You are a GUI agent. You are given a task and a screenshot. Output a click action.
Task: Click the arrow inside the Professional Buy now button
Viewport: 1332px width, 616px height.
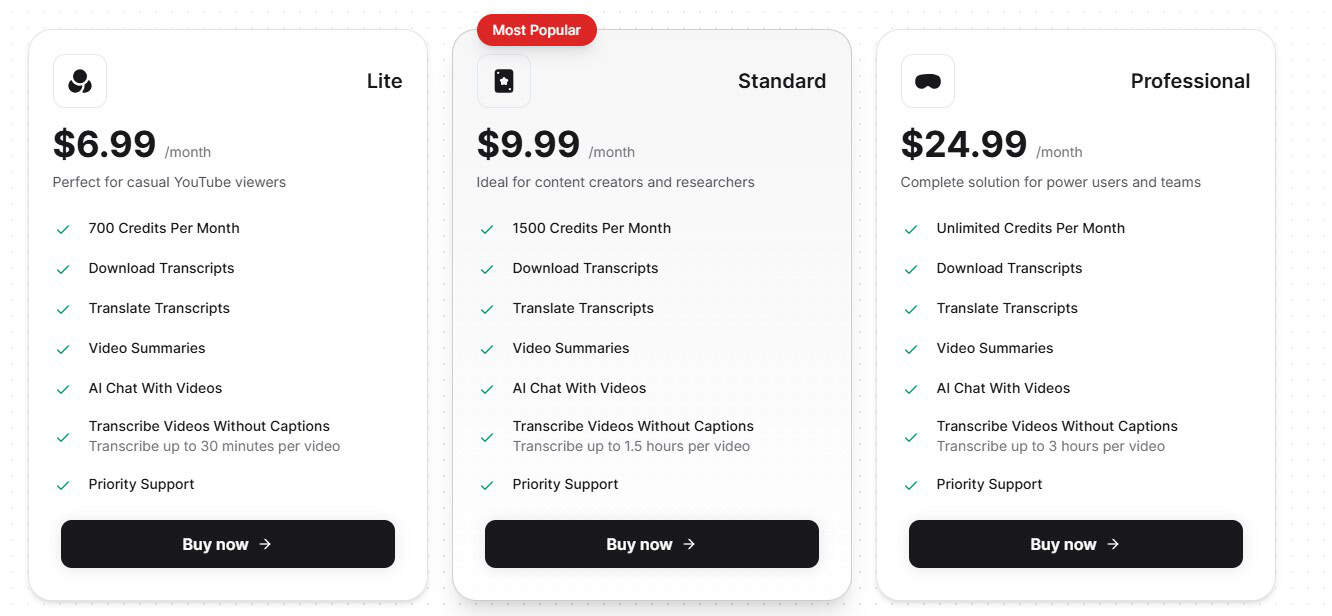pyautogui.click(x=1112, y=544)
